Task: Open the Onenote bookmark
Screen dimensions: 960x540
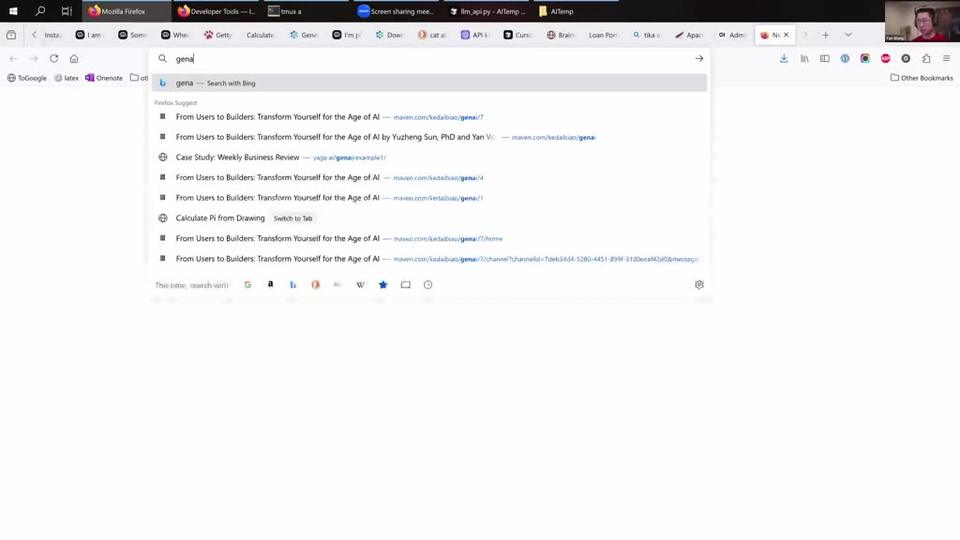Action: pos(104,78)
